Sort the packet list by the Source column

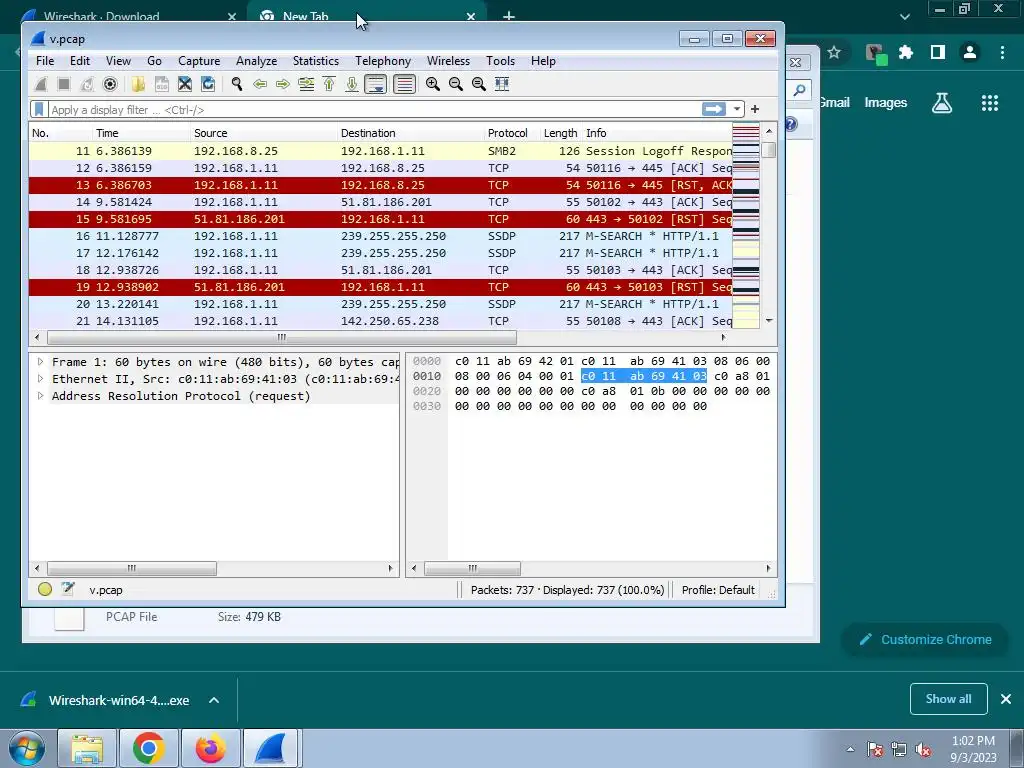[x=263, y=133]
